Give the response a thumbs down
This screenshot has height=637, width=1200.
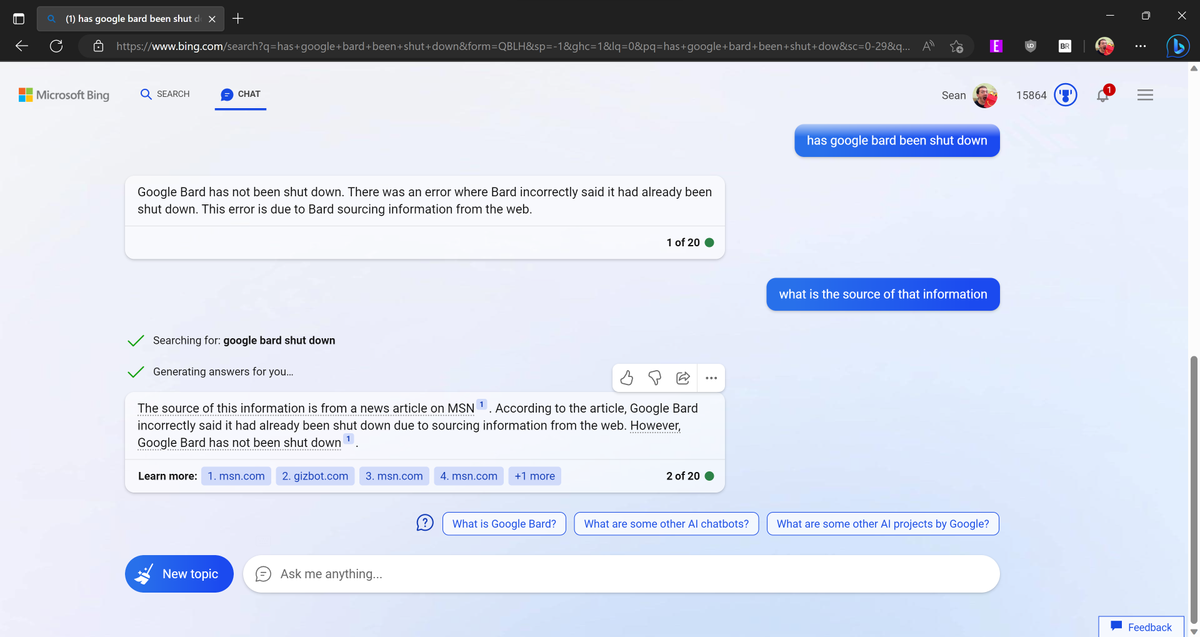(x=654, y=377)
